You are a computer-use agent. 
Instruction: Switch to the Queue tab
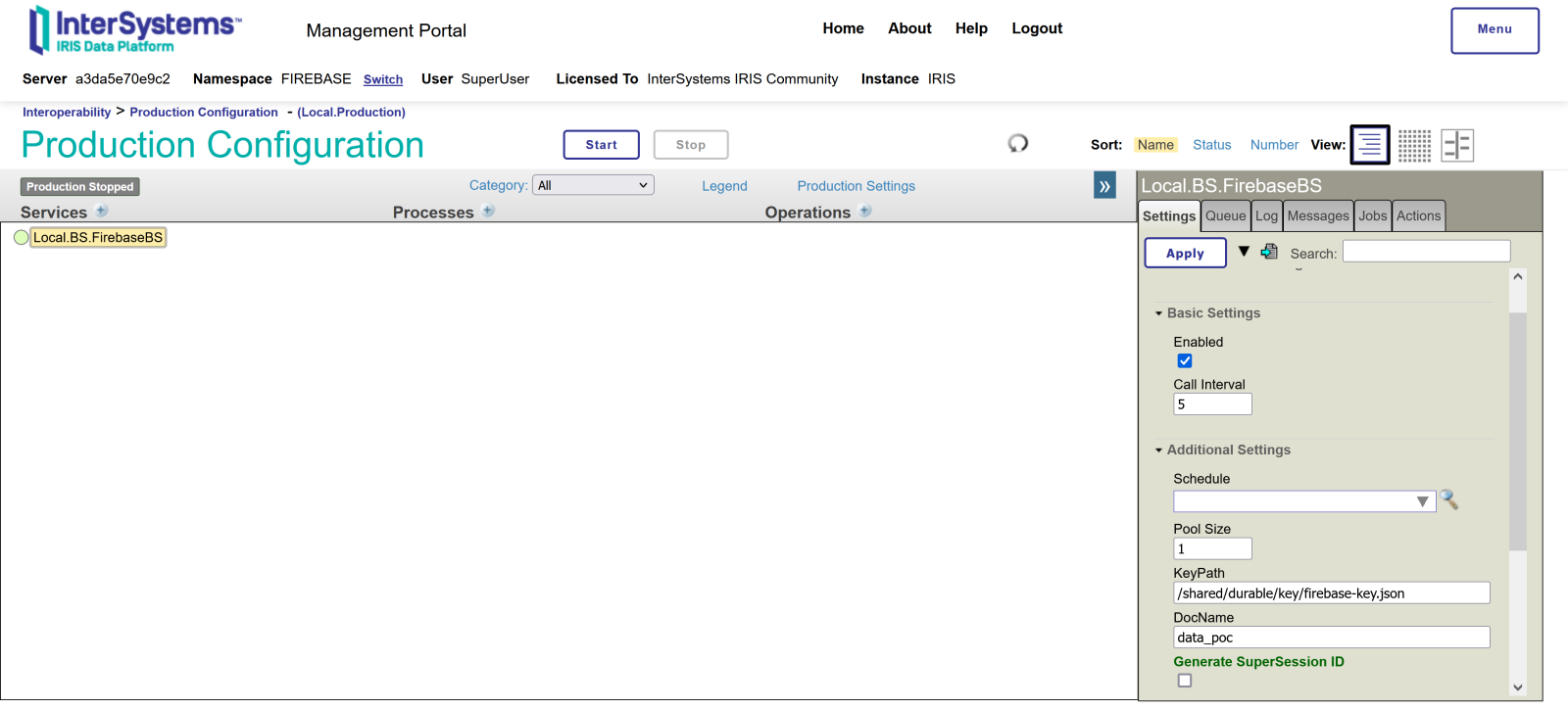tap(1225, 216)
